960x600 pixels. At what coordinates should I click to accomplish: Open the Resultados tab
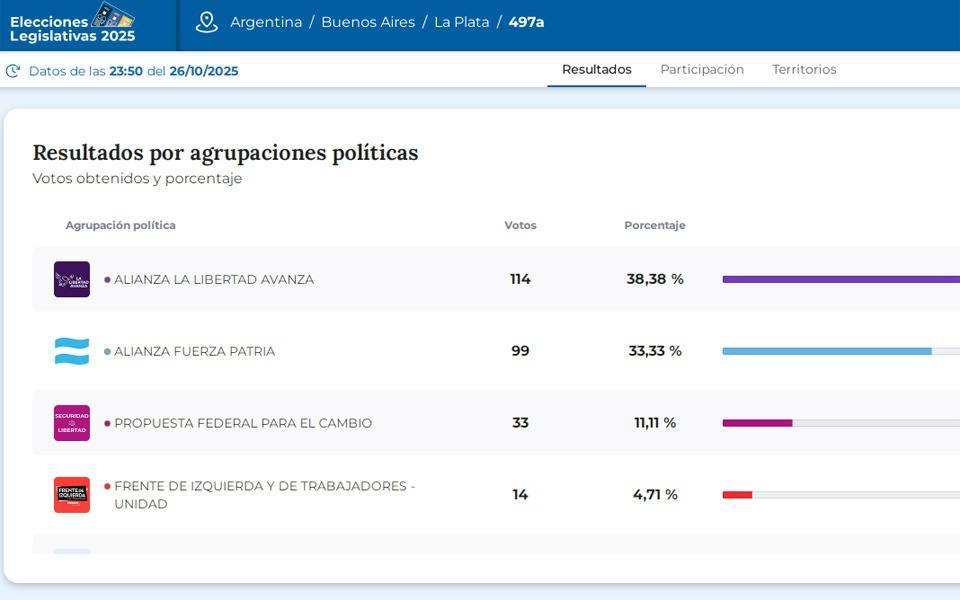tap(596, 70)
